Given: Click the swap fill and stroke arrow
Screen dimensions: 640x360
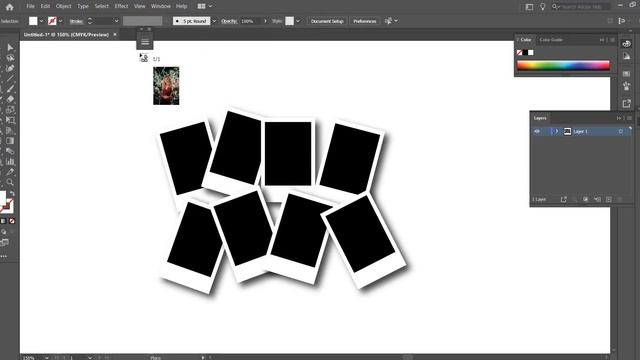Looking at the screenshot, I should [12, 193].
